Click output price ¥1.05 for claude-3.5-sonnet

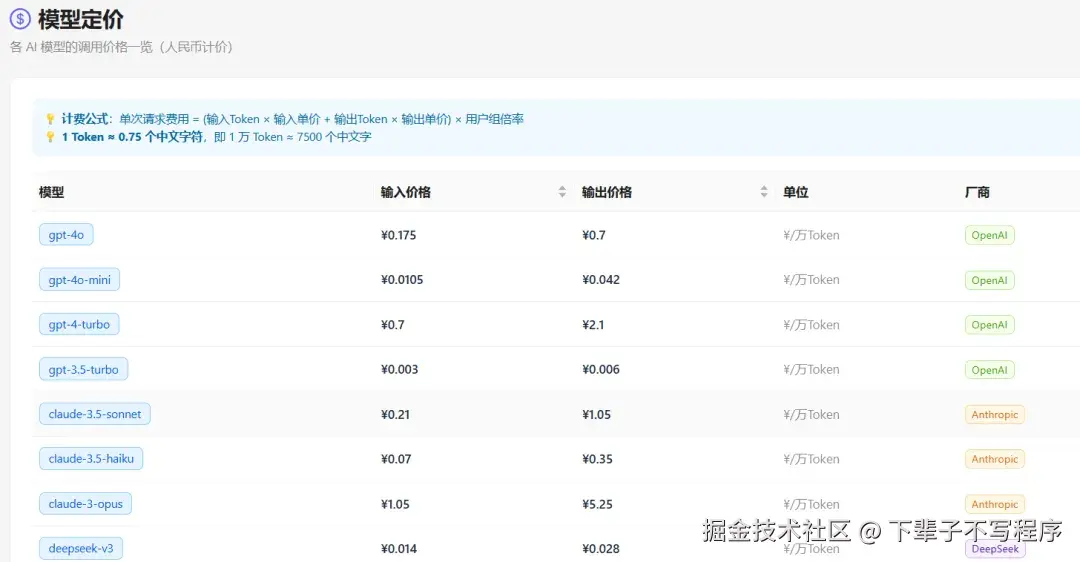click(596, 415)
